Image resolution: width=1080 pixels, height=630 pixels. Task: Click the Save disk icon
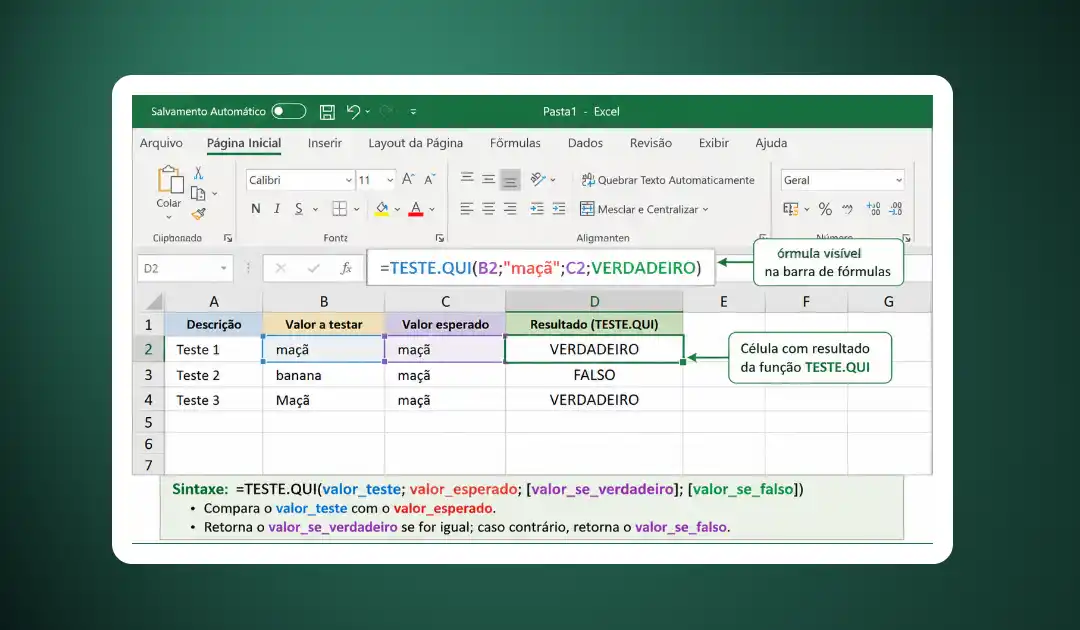(x=327, y=112)
